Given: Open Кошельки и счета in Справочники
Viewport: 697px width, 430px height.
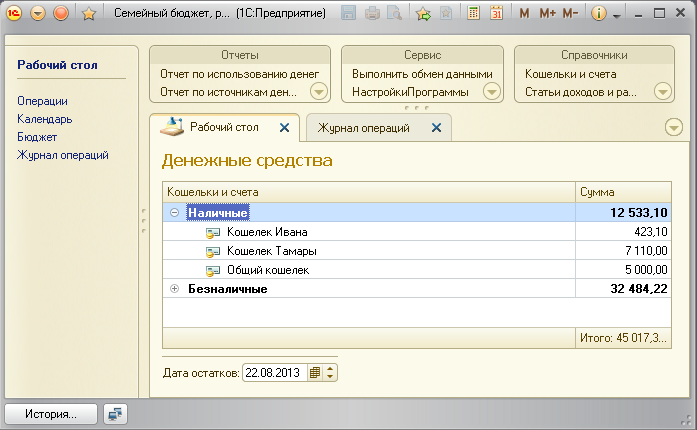Looking at the screenshot, I should point(571,74).
